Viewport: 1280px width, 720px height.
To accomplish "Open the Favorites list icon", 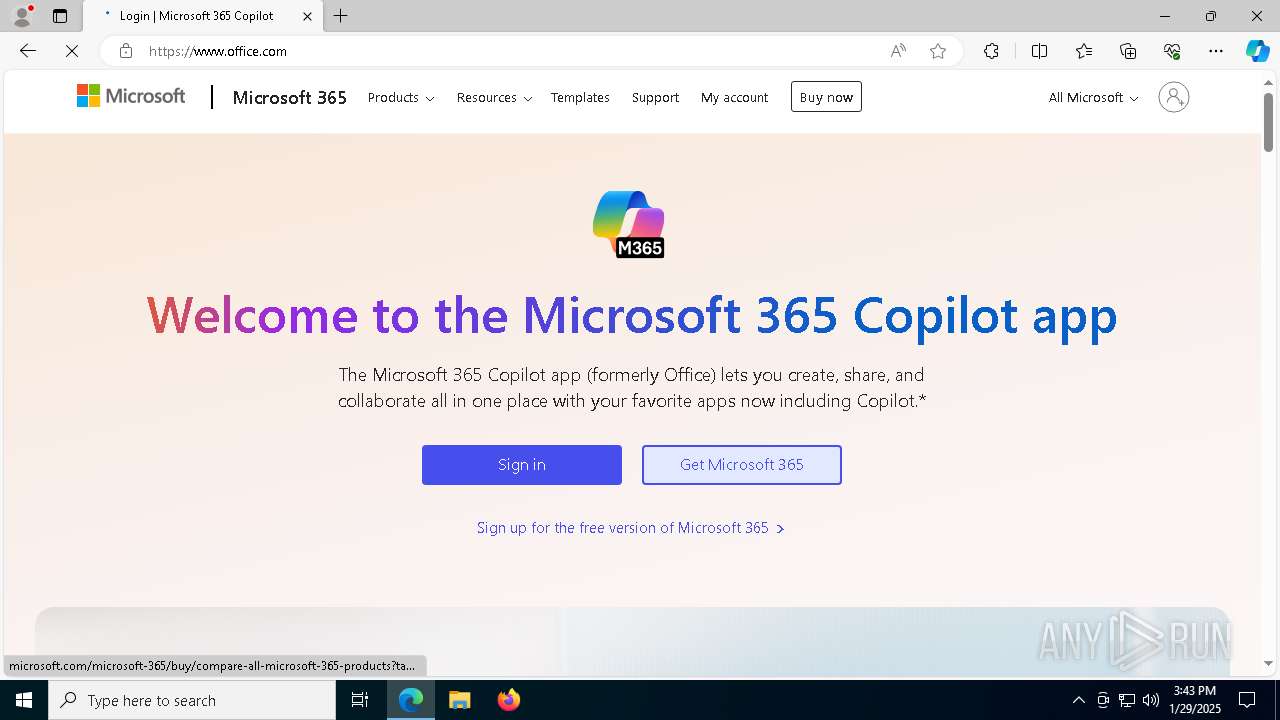I will (1084, 51).
